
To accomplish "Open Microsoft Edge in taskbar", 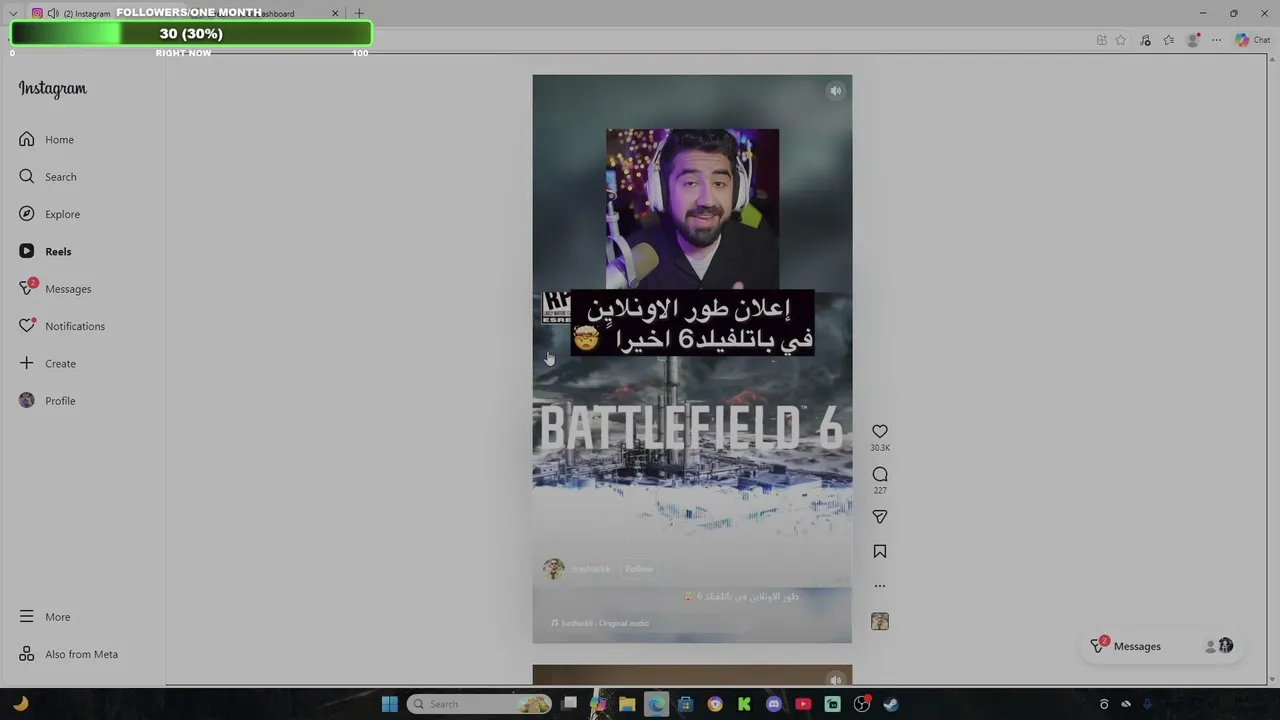I will 656,704.
